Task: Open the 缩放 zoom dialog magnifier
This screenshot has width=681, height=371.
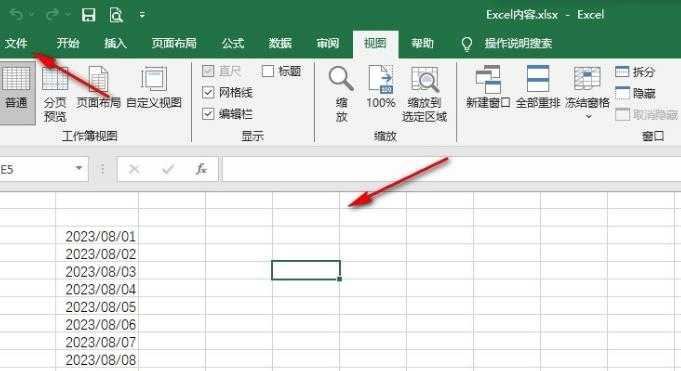Action: click(x=341, y=93)
